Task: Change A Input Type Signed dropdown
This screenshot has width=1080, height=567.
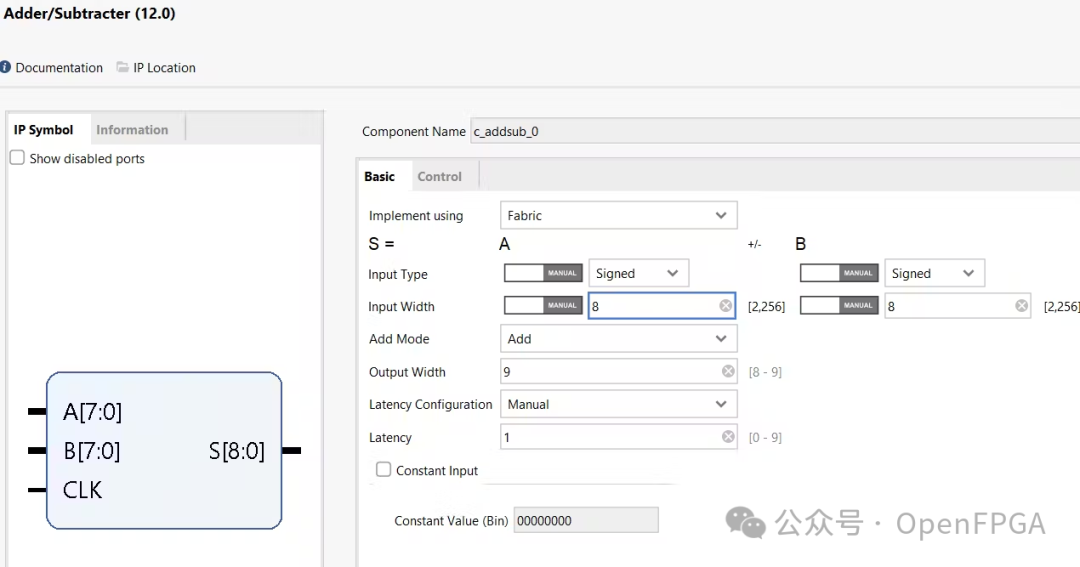Action: (638, 273)
